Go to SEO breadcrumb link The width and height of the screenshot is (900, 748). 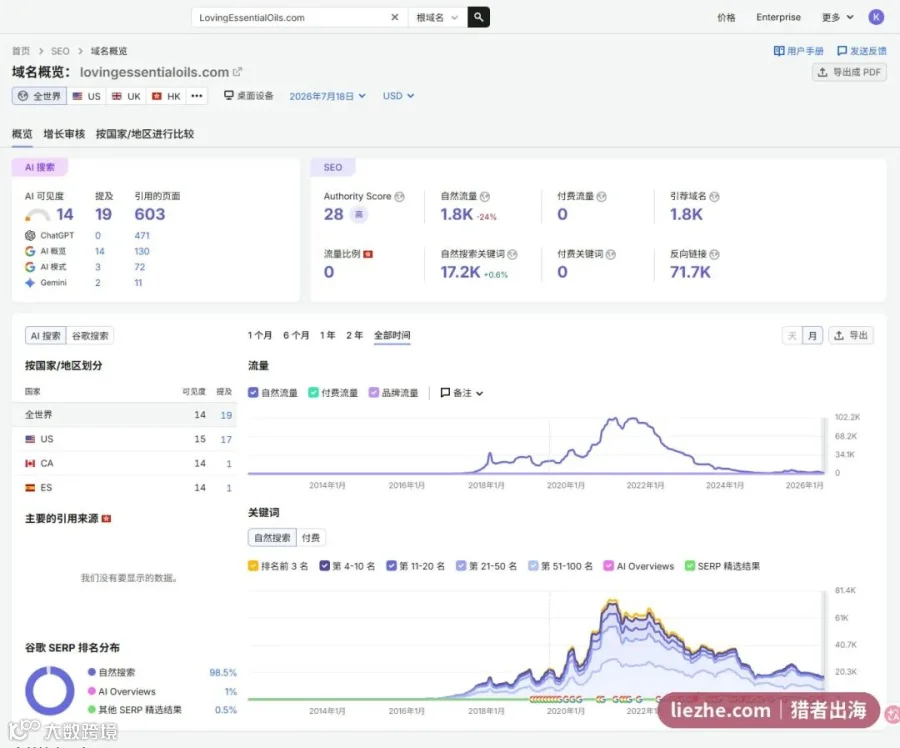[x=60, y=51]
